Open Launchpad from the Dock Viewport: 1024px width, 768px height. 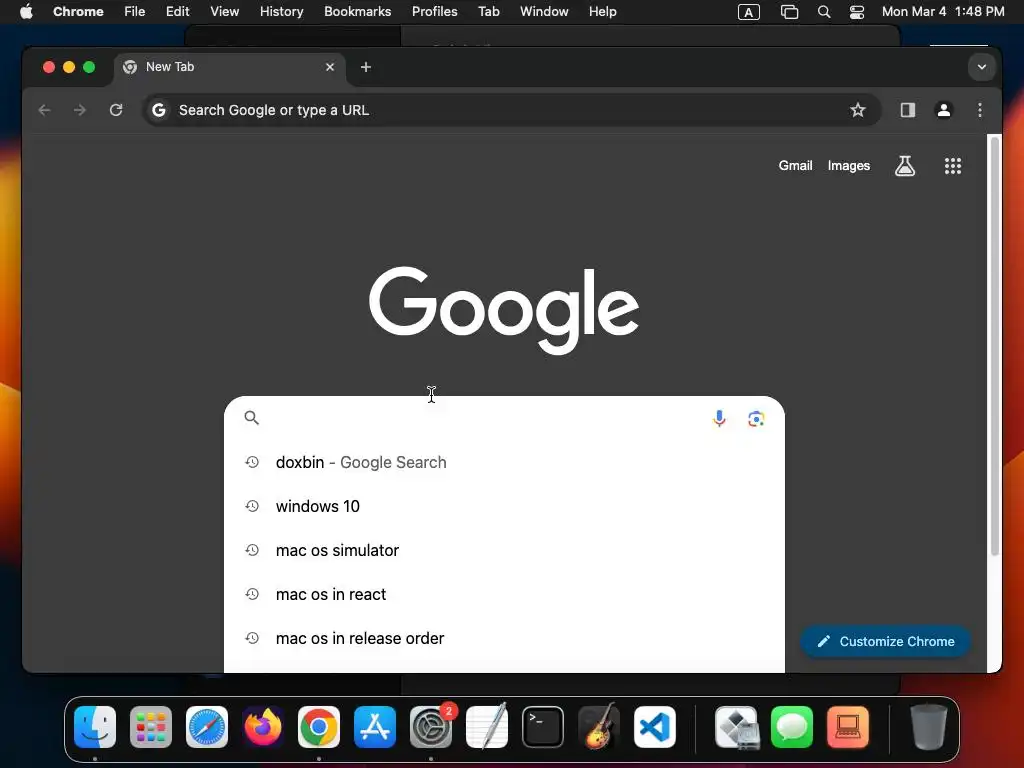pos(151,727)
